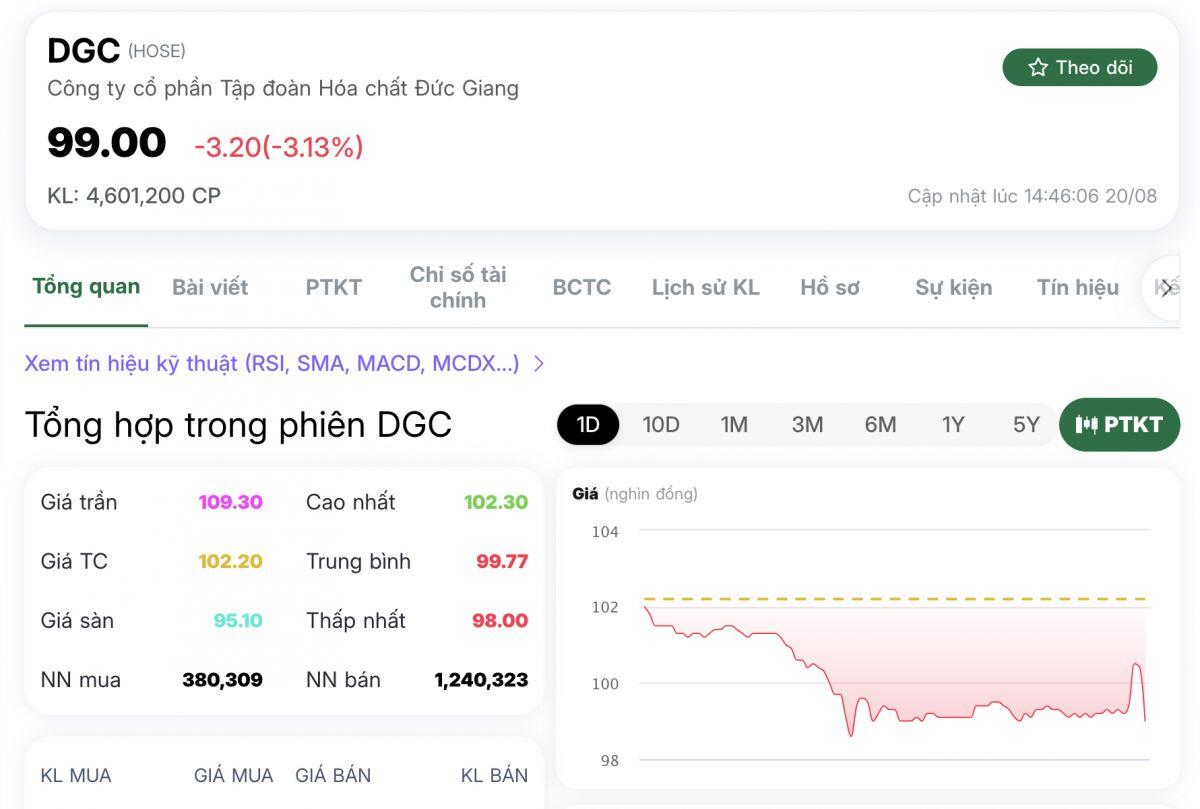Viewport: 1200px width, 809px height.
Task: View the BCTC tab
Action: (581, 287)
